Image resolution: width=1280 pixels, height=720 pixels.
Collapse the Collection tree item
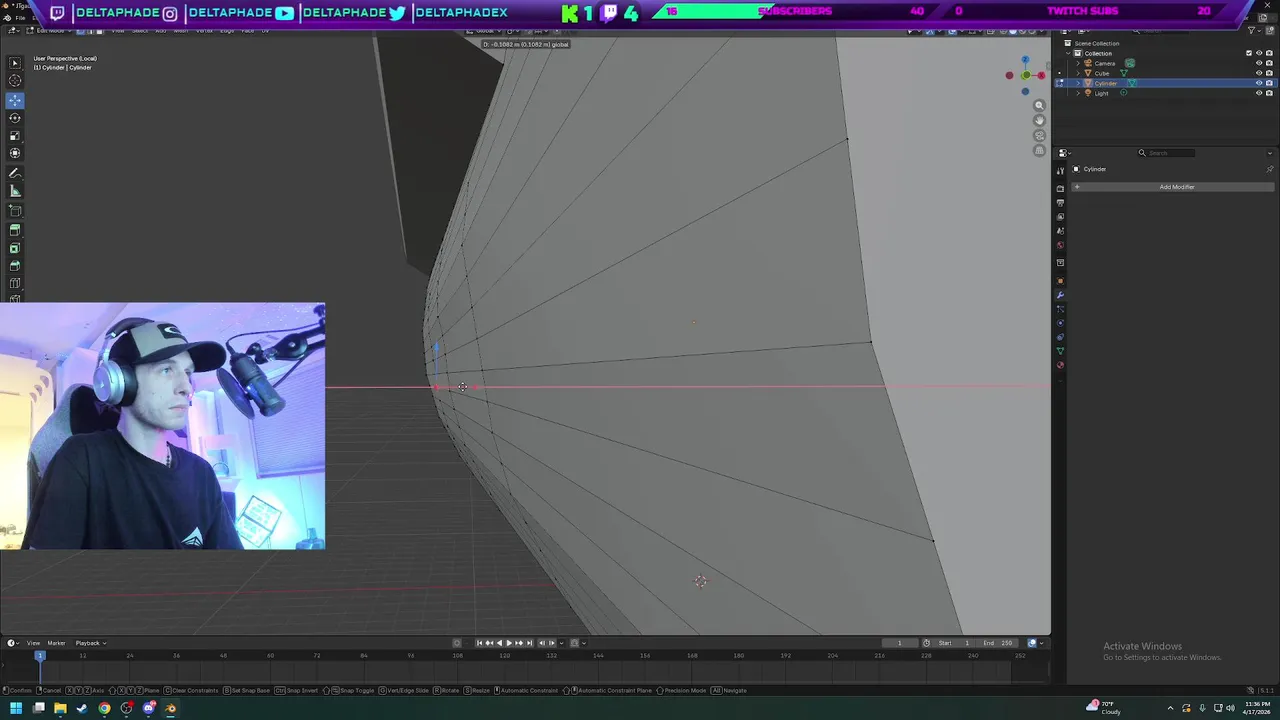[1068, 53]
